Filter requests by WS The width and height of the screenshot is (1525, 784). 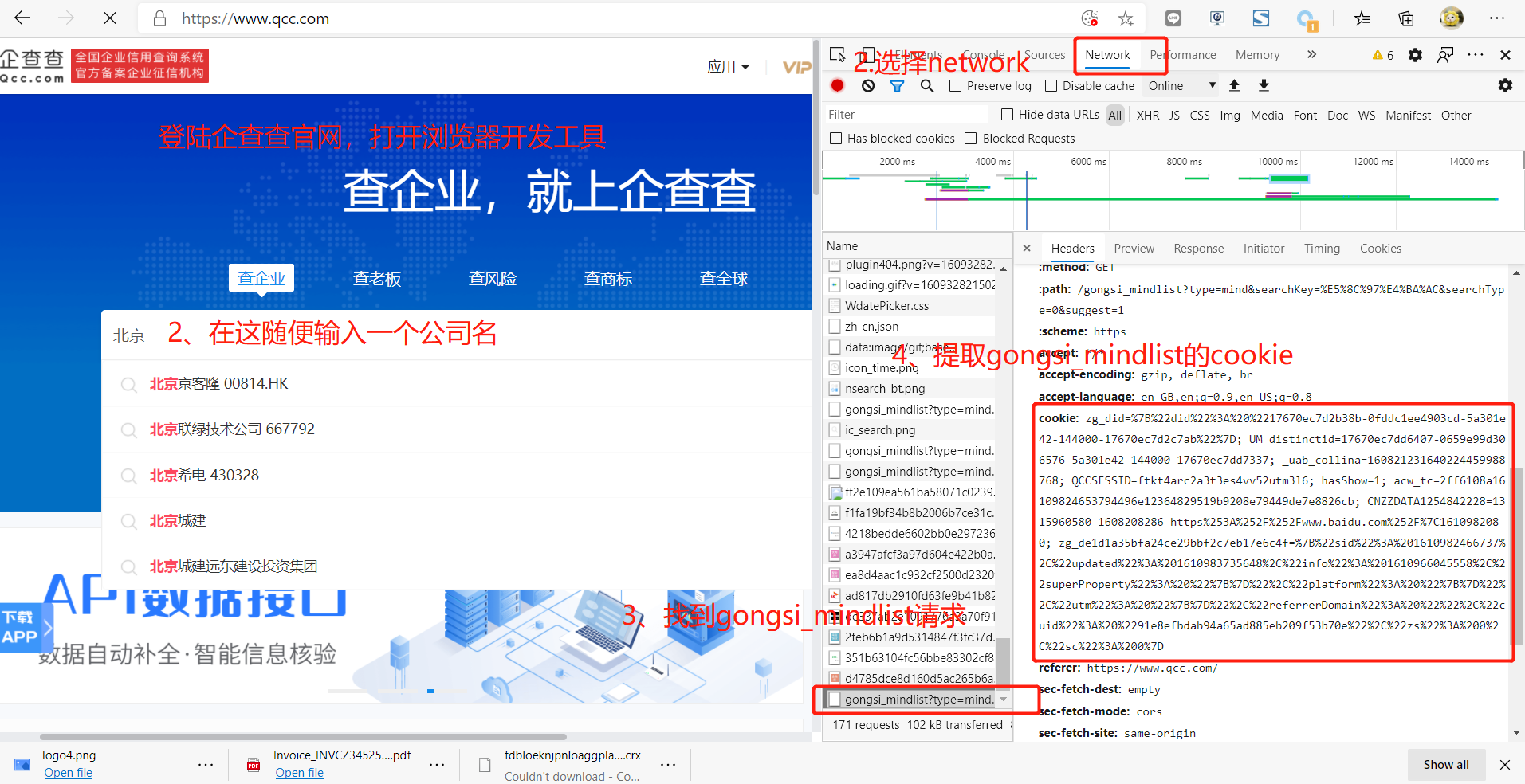pos(1366,116)
